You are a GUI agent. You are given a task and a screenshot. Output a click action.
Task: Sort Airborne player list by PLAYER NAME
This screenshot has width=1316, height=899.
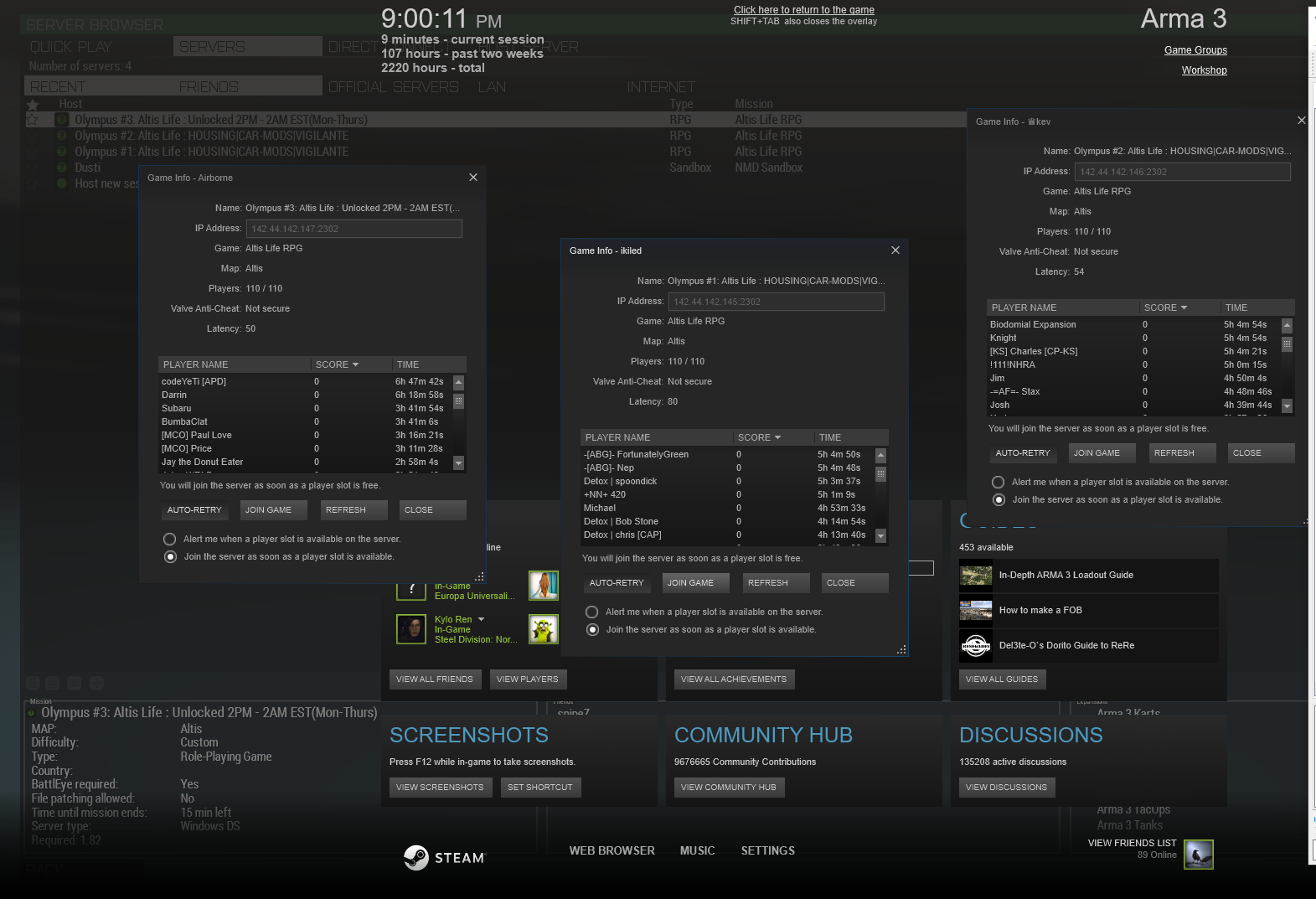pyautogui.click(x=235, y=364)
